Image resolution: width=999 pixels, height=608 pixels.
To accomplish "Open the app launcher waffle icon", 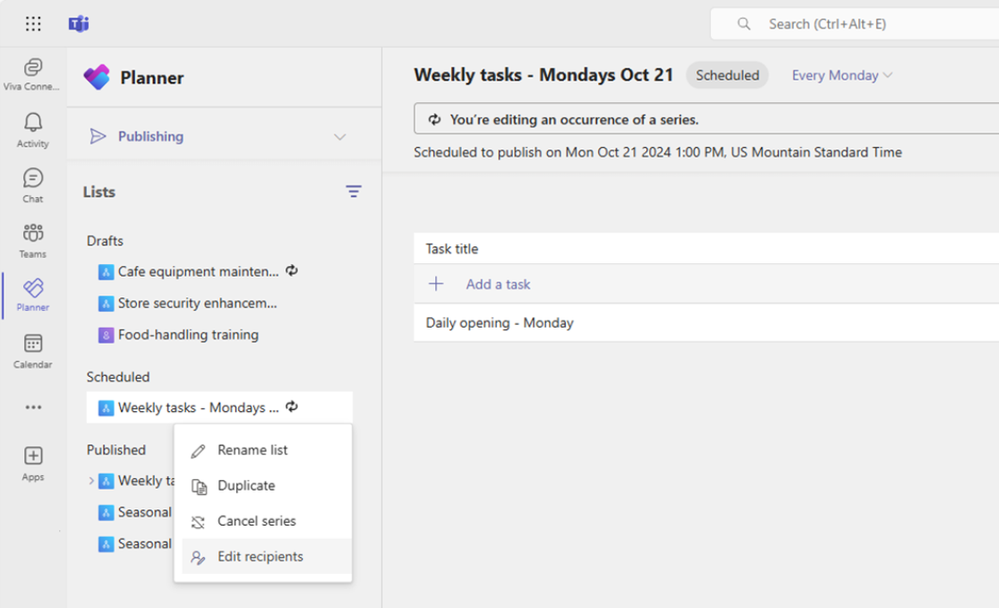I will [32, 23].
